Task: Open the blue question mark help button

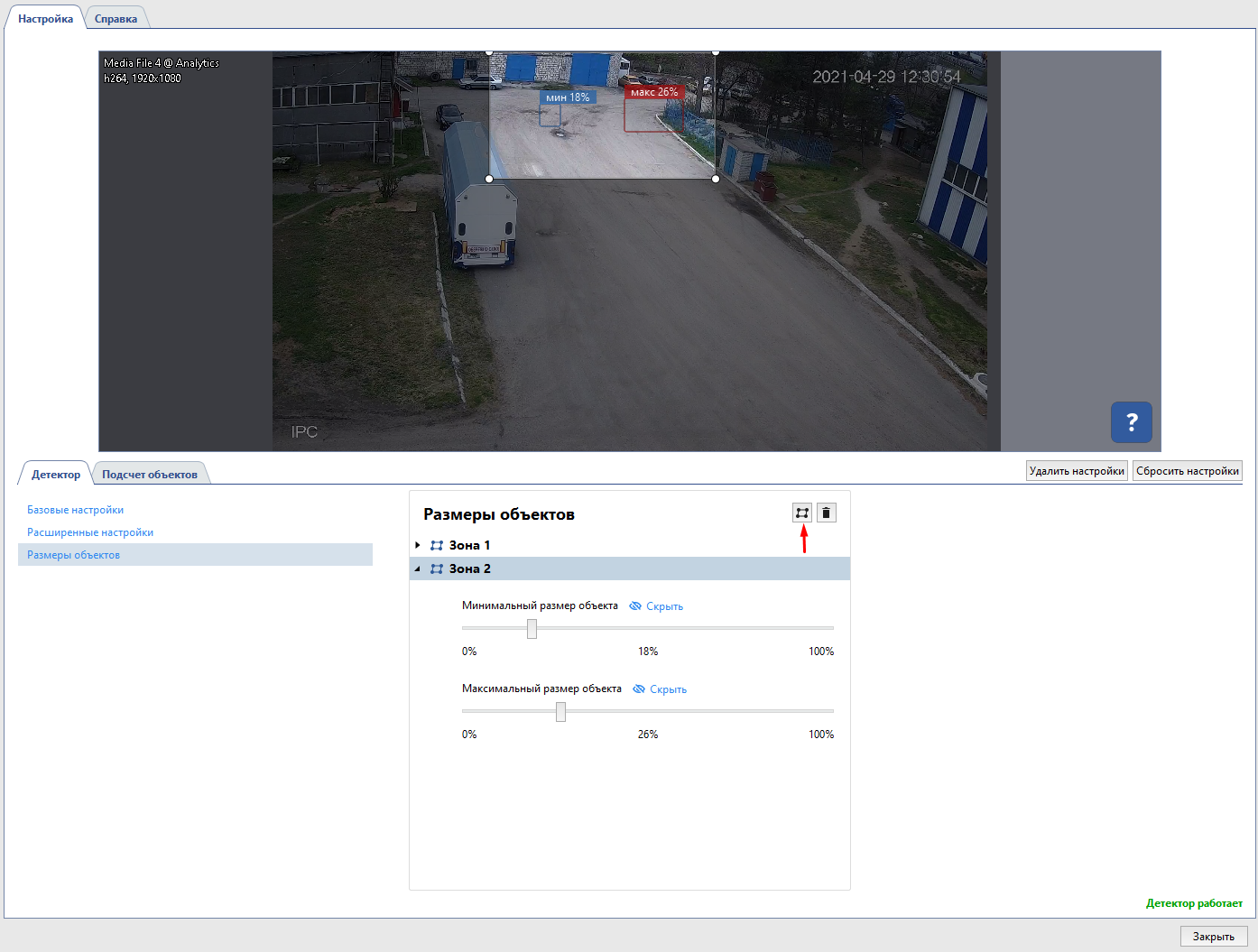Action: pyautogui.click(x=1132, y=421)
